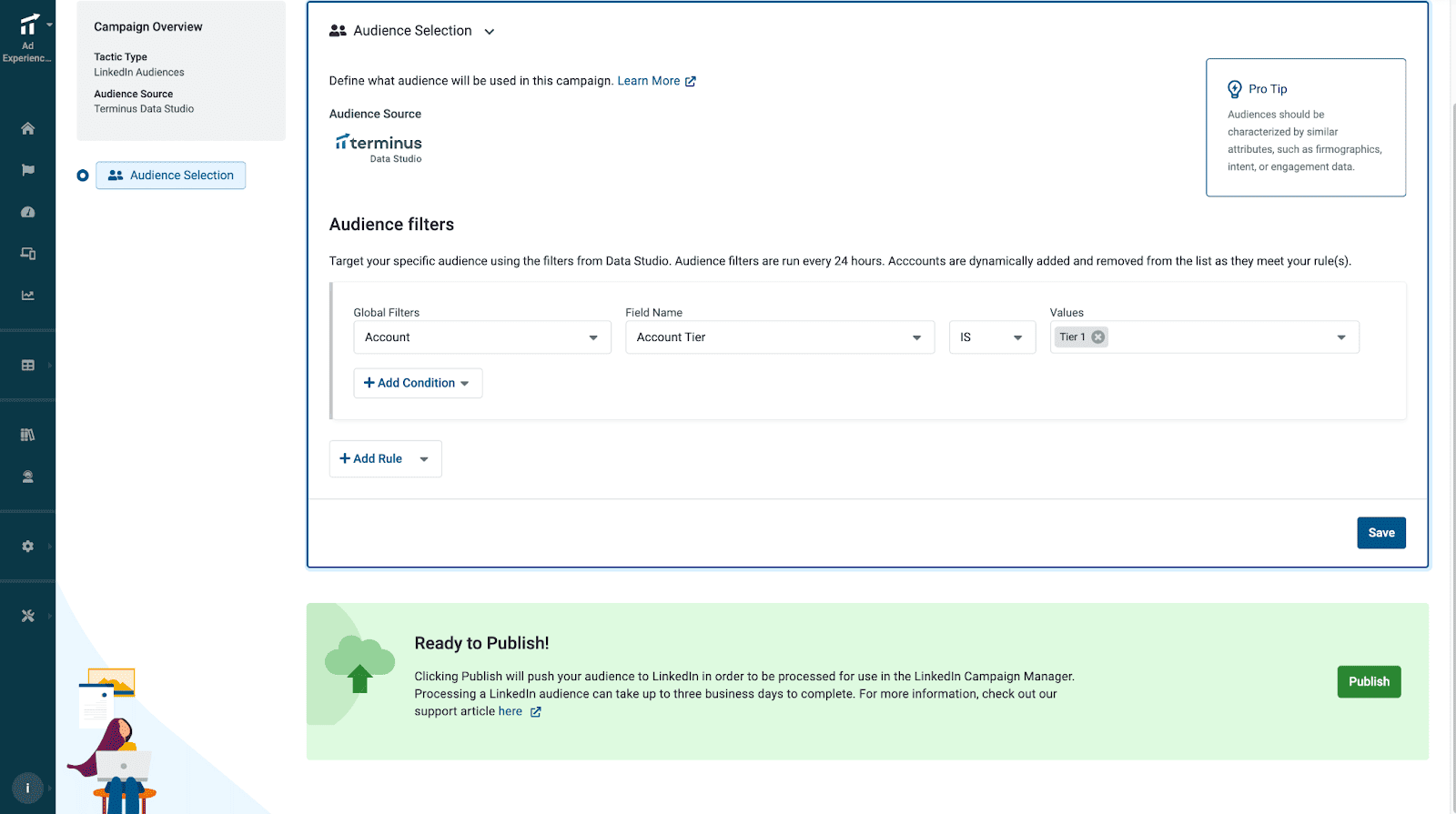
Task: Open the speedometer dashboard icon
Action: pyautogui.click(x=27, y=212)
